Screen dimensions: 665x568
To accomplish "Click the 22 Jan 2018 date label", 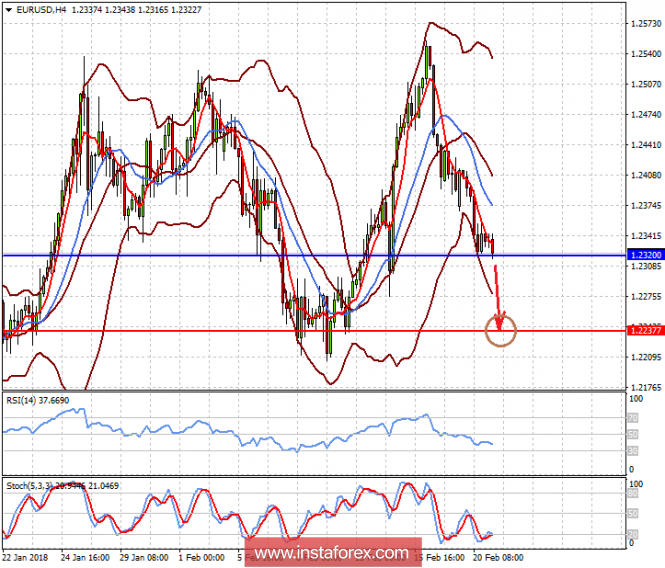I will pos(25,557).
